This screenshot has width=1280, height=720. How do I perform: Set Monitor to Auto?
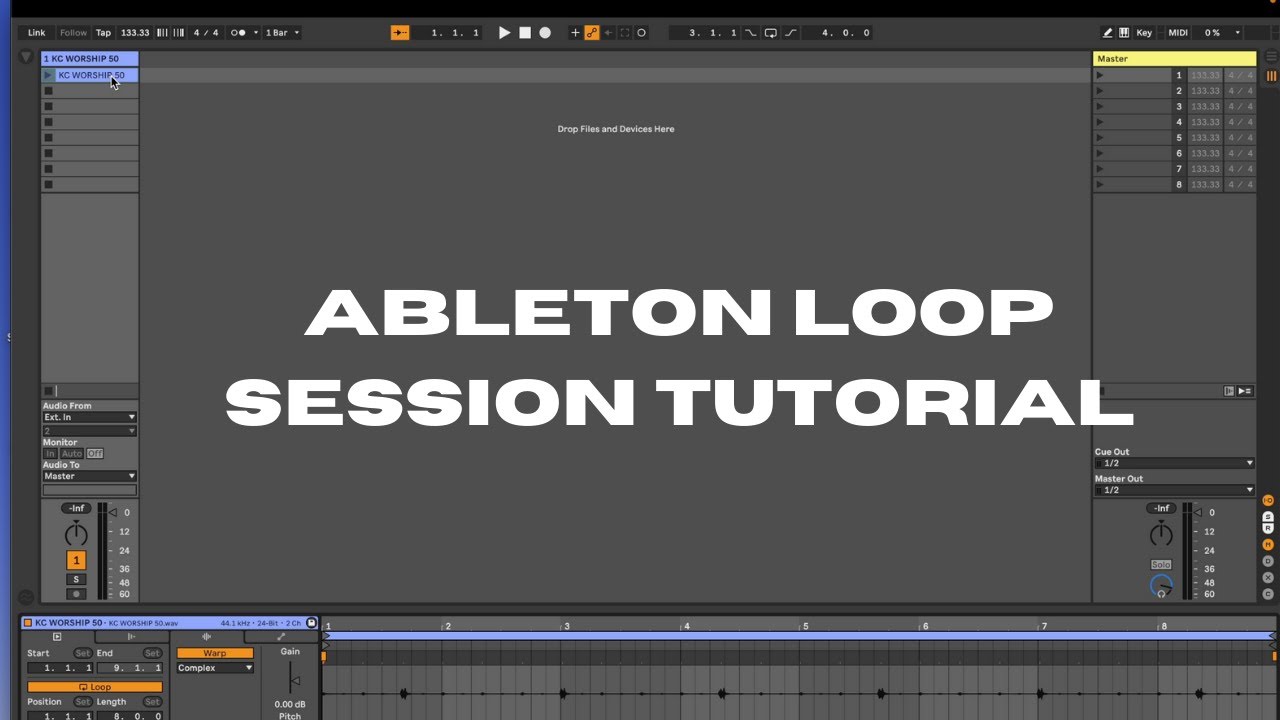[x=72, y=454]
